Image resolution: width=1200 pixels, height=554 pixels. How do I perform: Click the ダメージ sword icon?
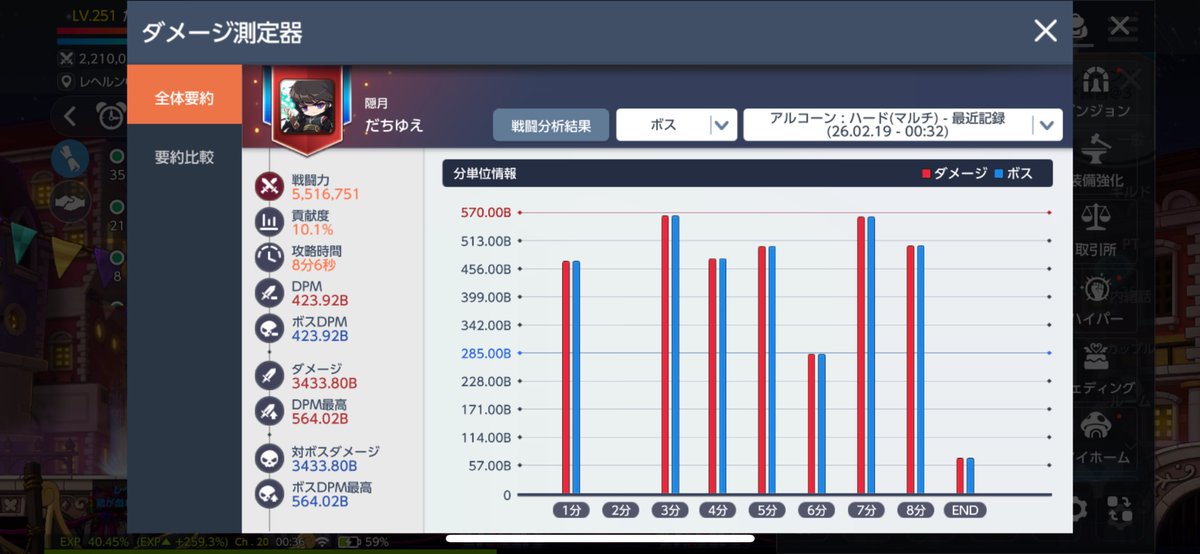[x=270, y=375]
